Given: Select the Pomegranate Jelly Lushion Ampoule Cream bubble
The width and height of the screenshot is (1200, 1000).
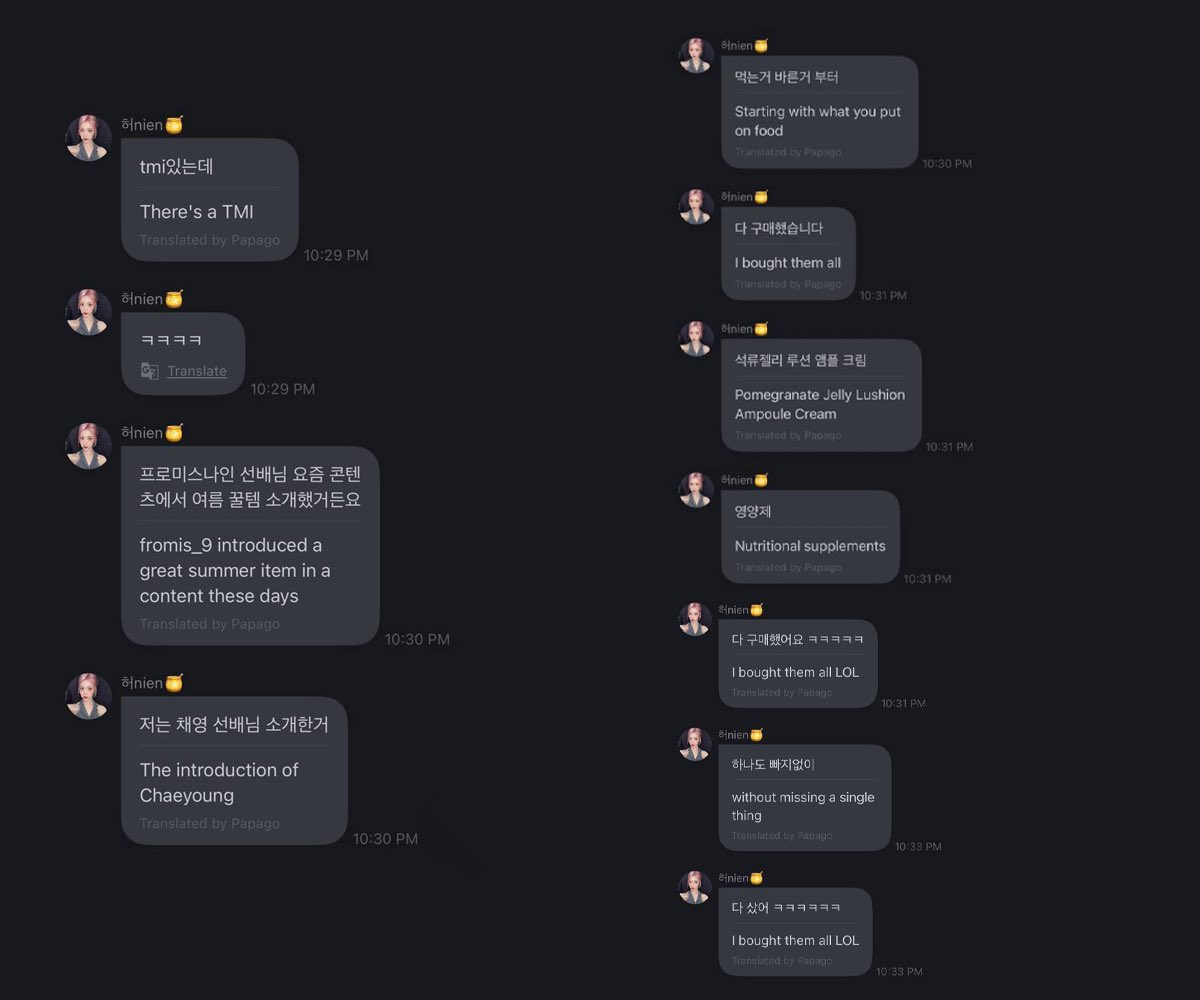Looking at the screenshot, I should tap(821, 394).
